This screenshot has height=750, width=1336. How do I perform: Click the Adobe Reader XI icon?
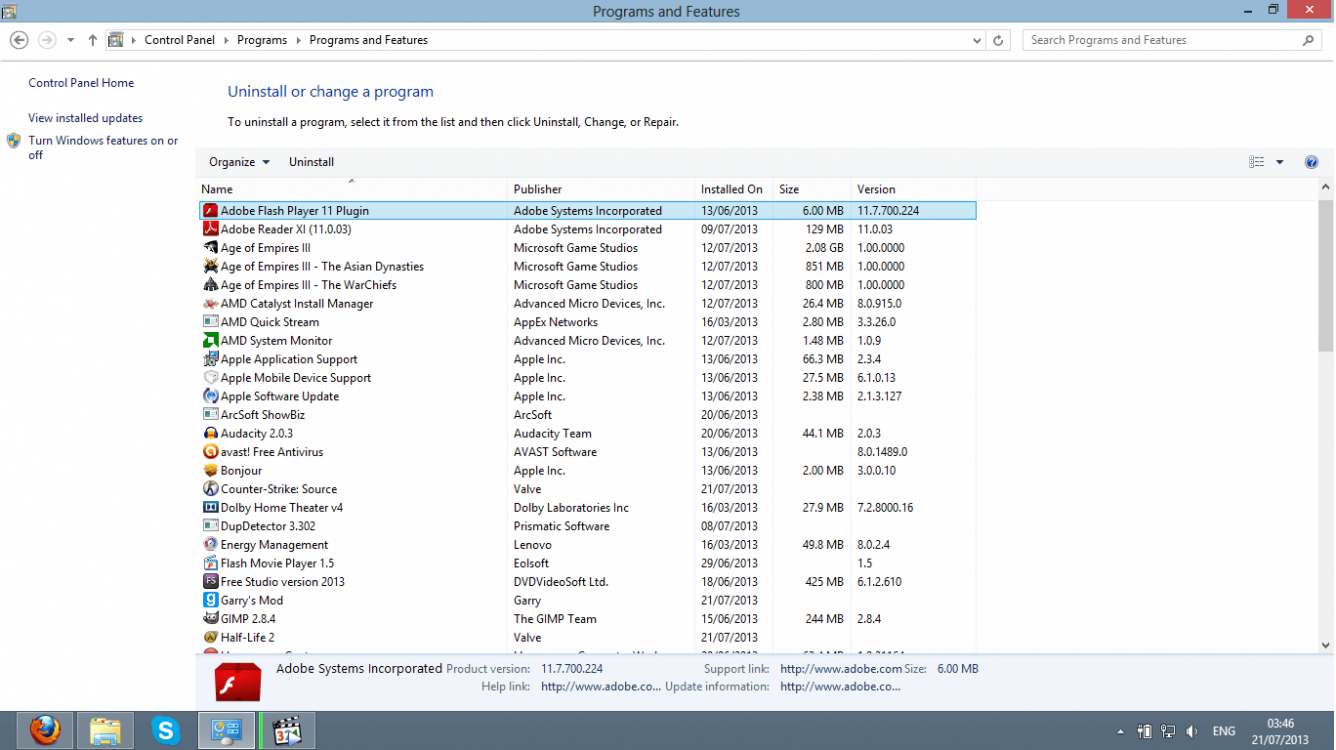point(210,229)
